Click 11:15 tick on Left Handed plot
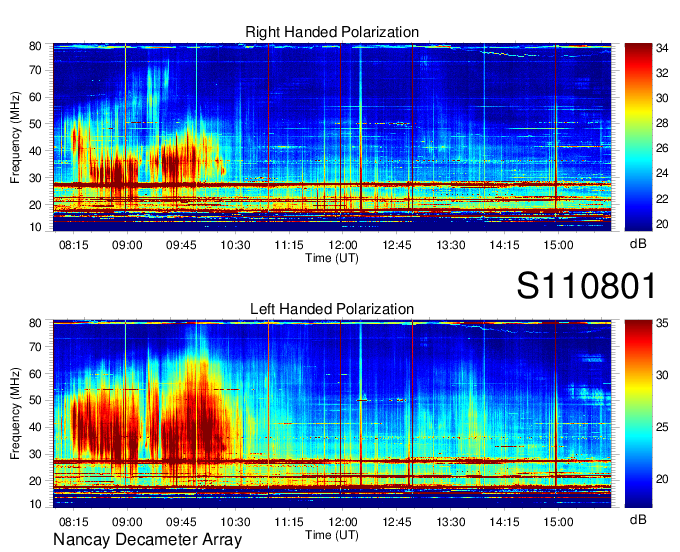 289,522
